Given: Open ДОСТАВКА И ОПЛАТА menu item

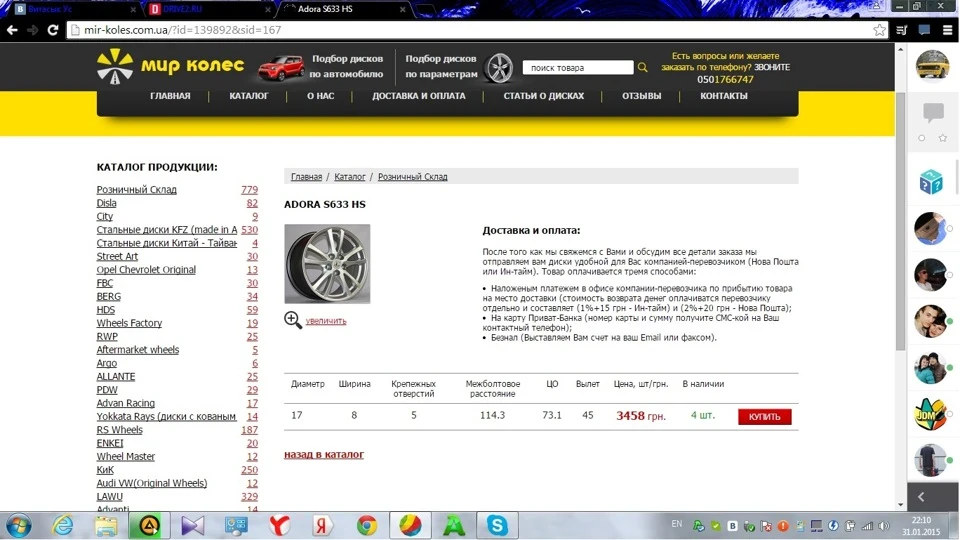Looking at the screenshot, I should click(x=419, y=96).
